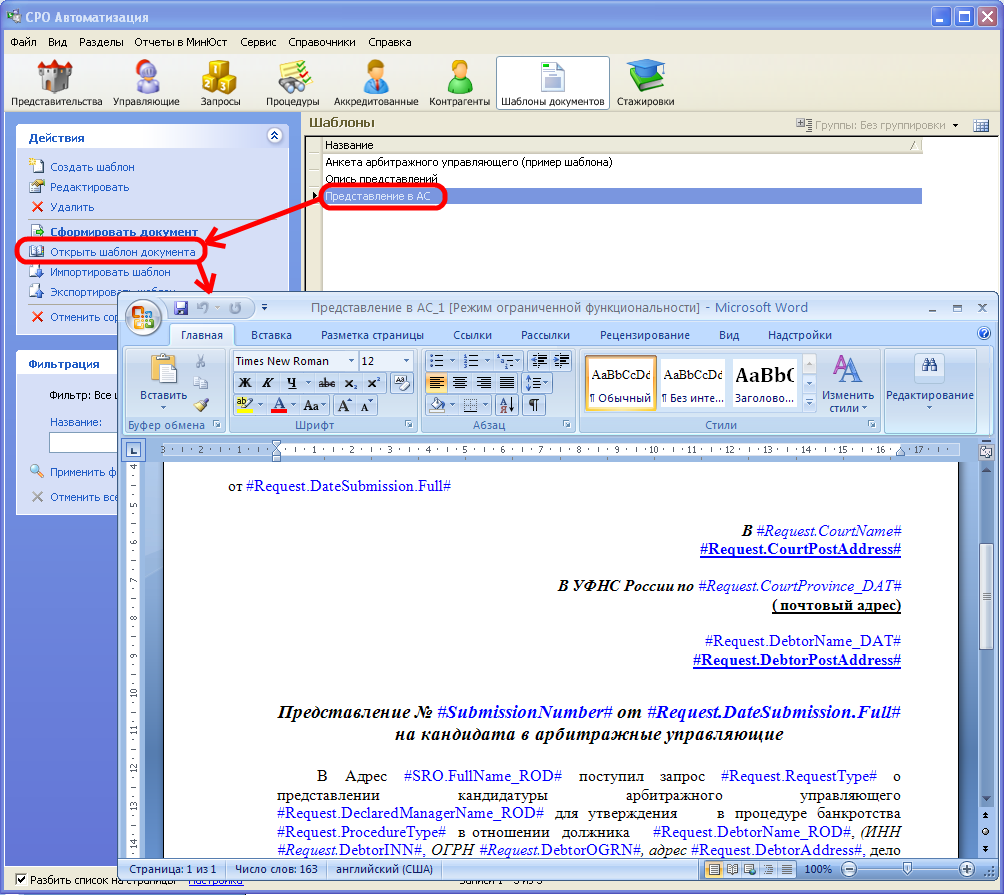Collapse the Действия panel

coord(275,136)
